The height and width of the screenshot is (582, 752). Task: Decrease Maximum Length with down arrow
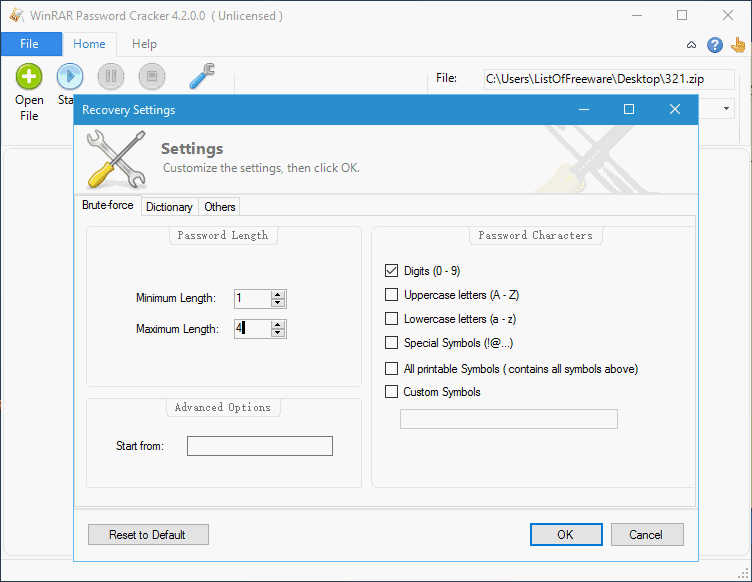coord(278,333)
